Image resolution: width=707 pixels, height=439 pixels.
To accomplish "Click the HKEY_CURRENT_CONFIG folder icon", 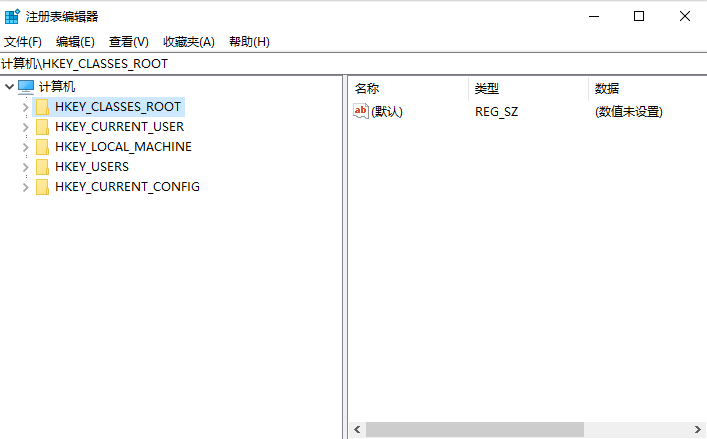I will (x=42, y=187).
